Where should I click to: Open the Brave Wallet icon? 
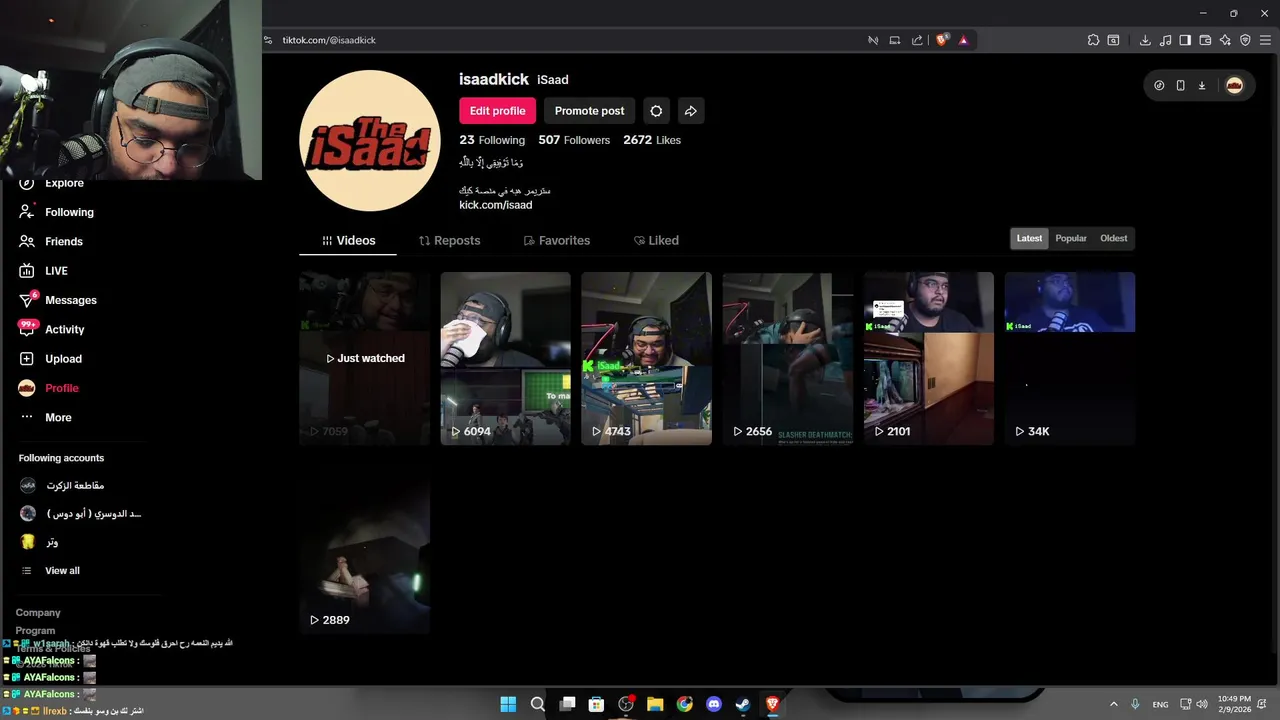1205,40
